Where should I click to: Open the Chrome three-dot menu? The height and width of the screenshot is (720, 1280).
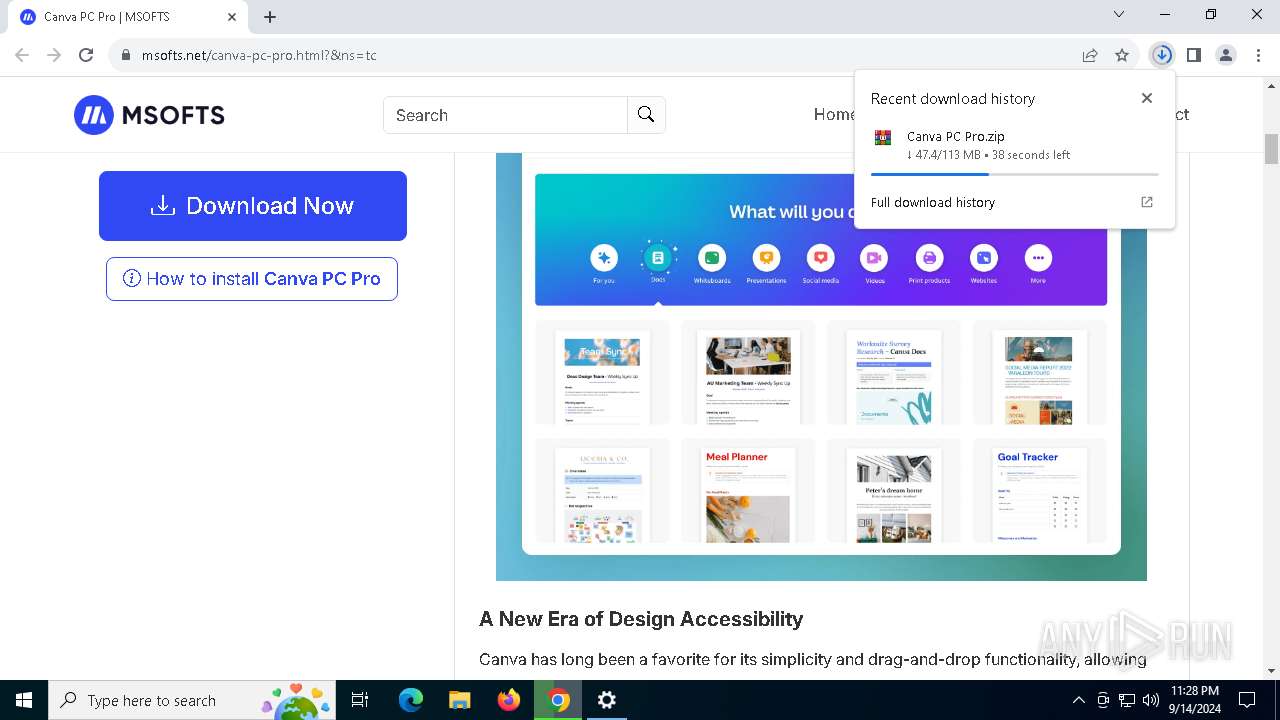pyautogui.click(x=1258, y=55)
